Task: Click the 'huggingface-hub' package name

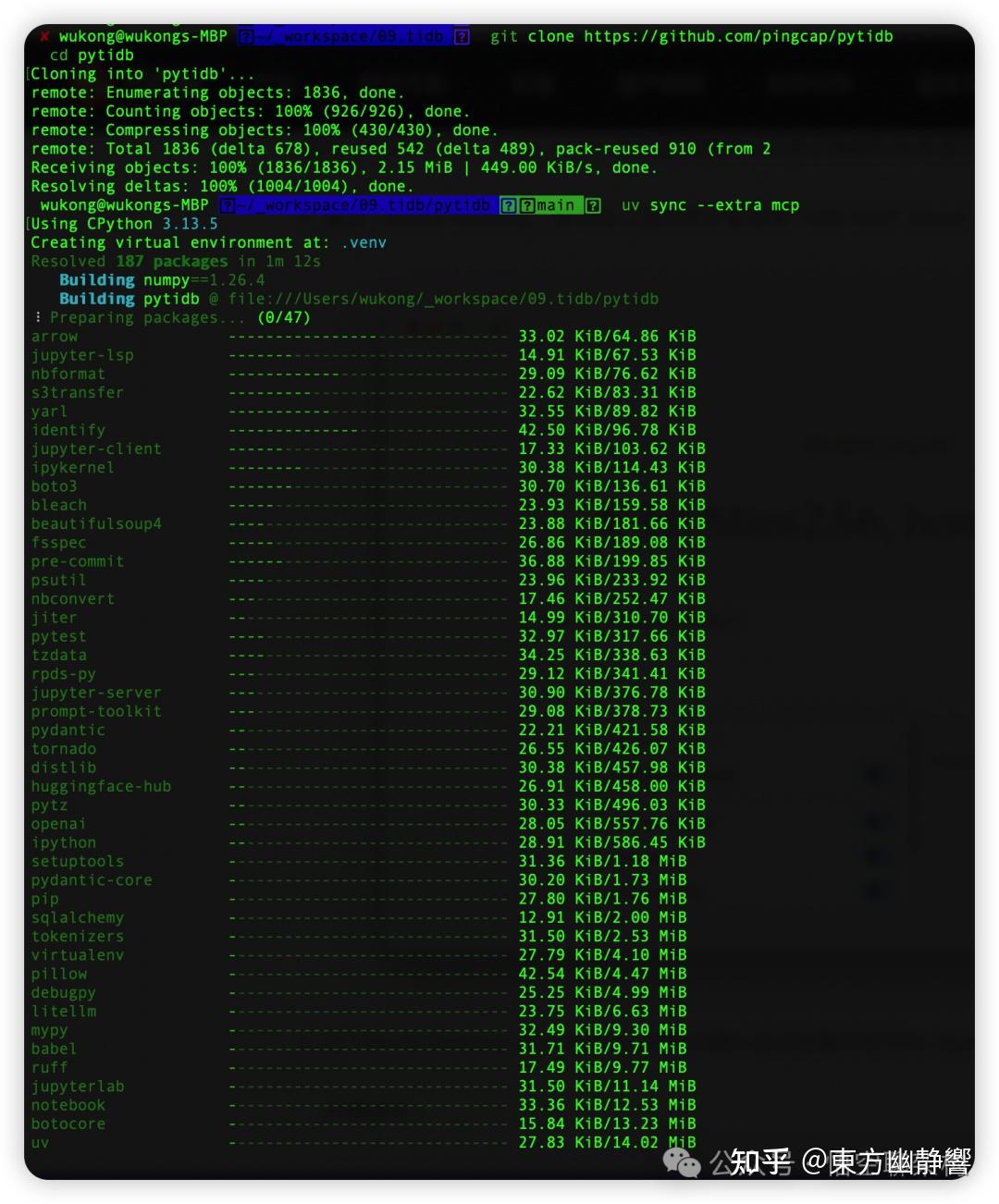Action: (x=101, y=786)
